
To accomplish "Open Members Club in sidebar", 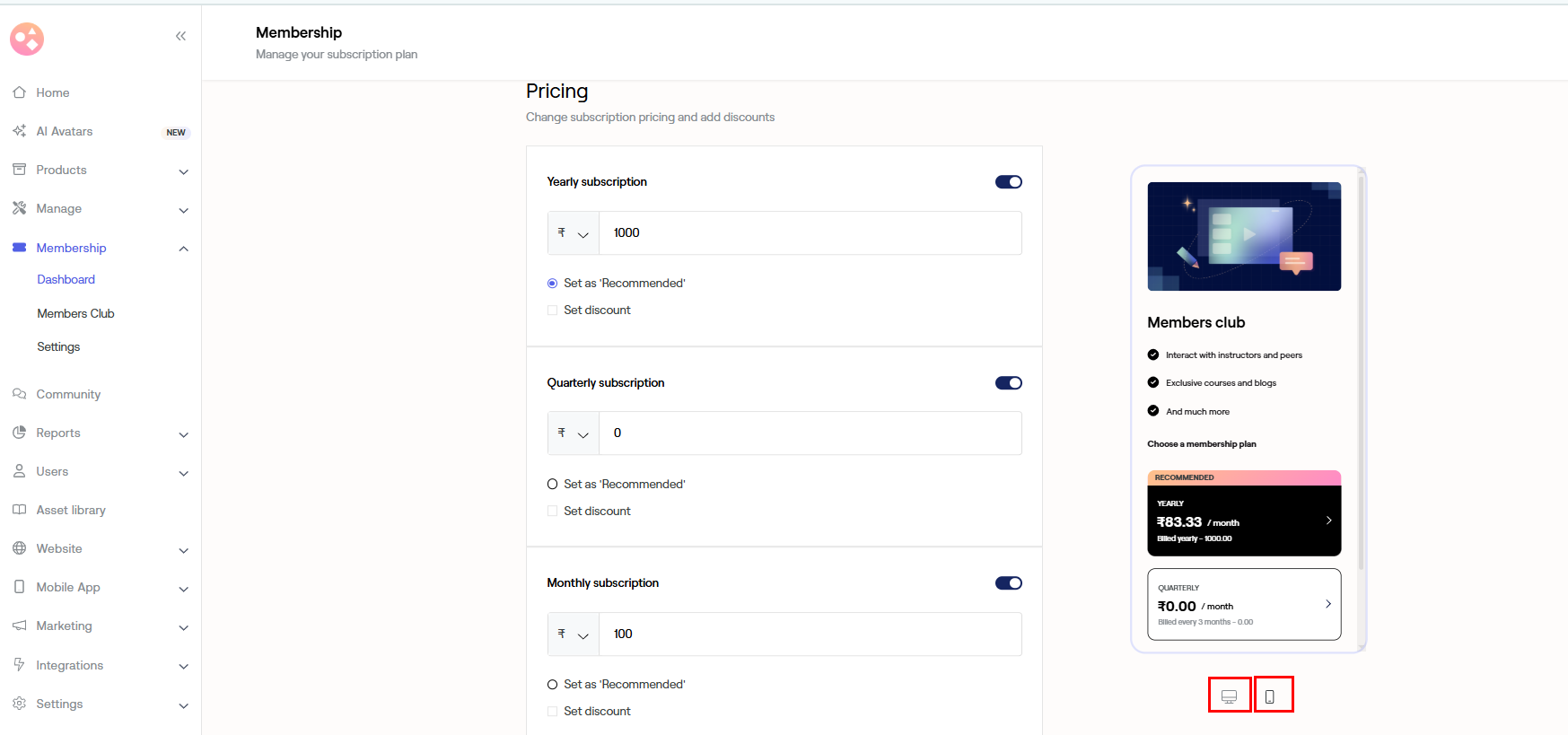I will (75, 313).
